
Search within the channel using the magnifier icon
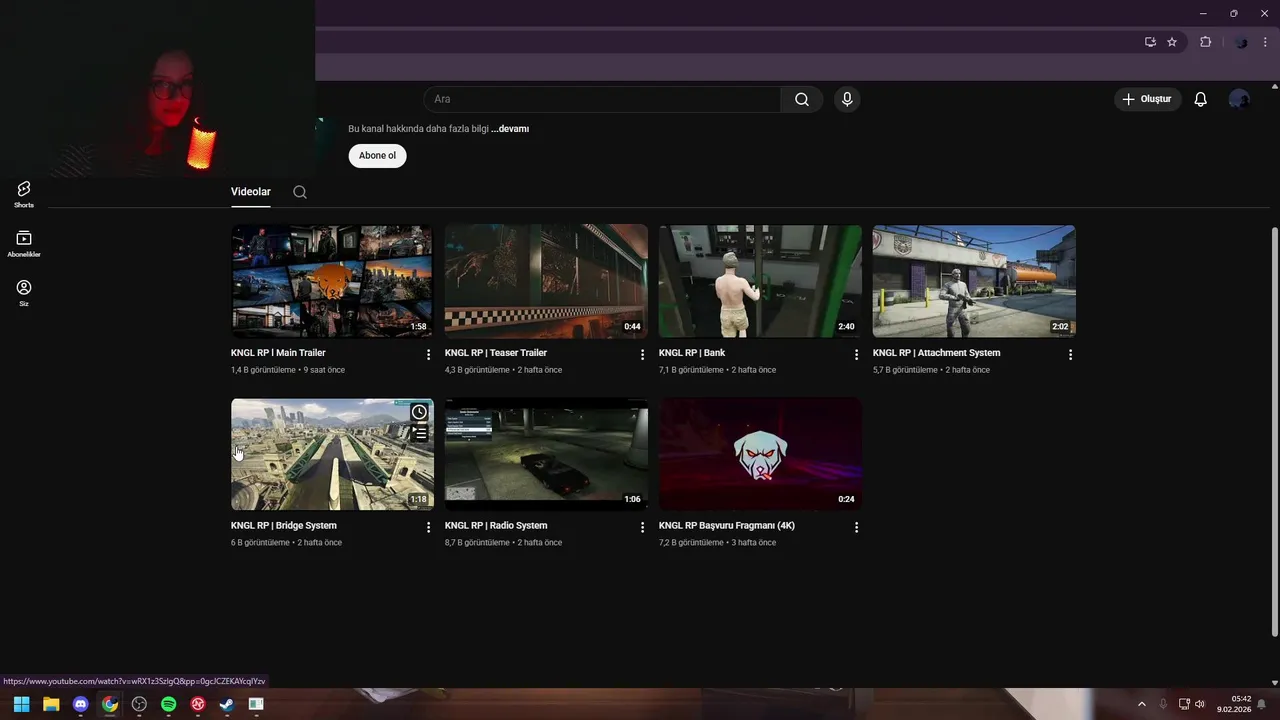tap(300, 192)
